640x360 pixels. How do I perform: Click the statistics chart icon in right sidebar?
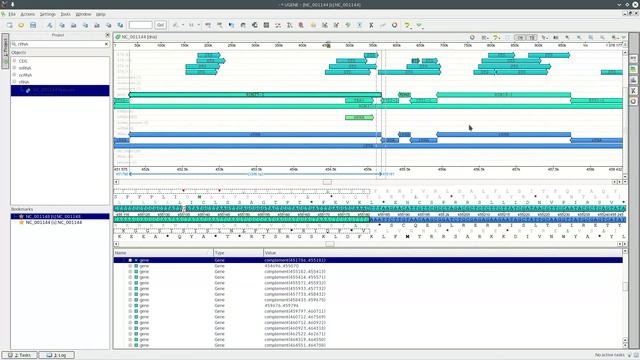633,80
